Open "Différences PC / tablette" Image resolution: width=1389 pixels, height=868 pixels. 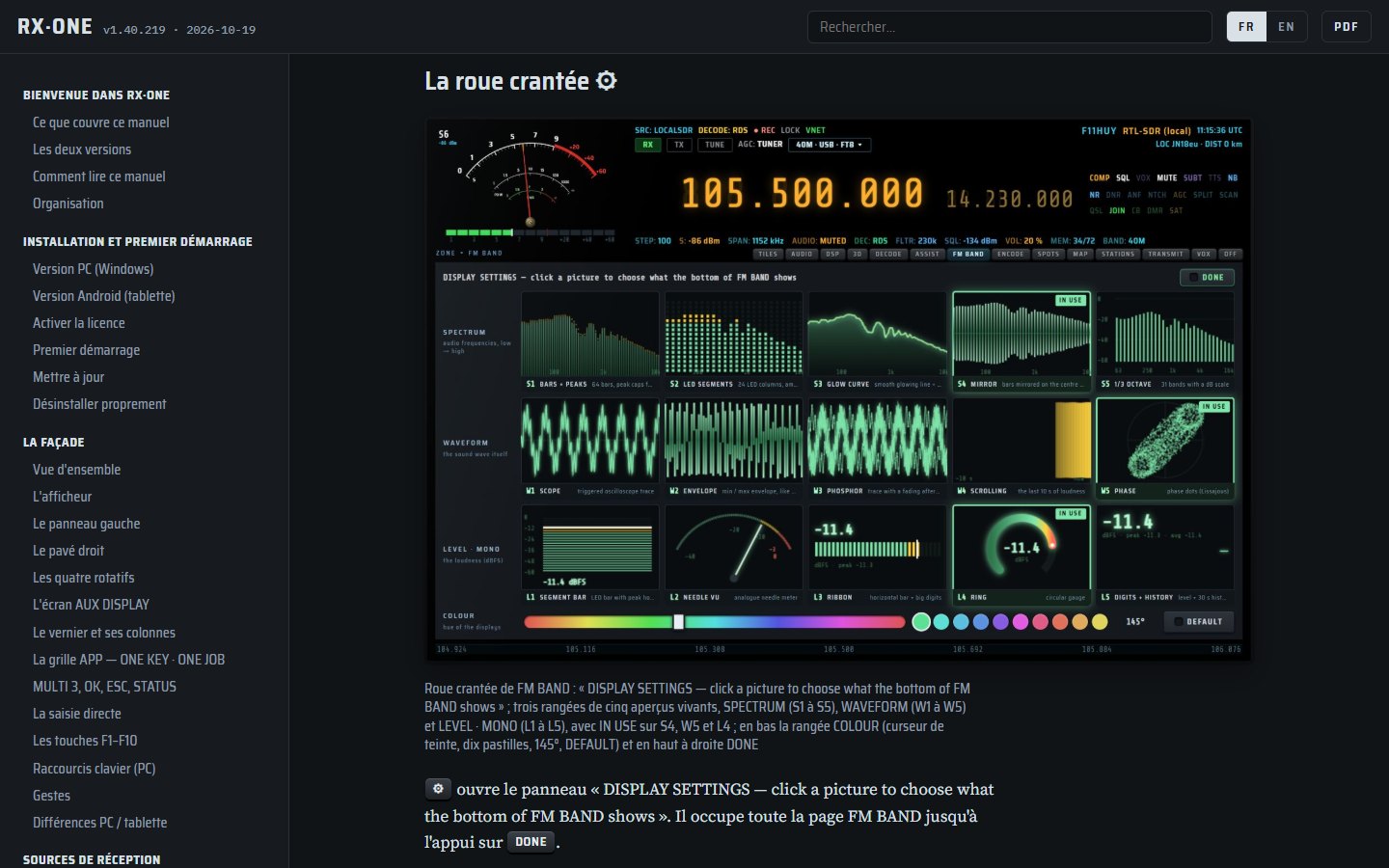[x=100, y=823]
